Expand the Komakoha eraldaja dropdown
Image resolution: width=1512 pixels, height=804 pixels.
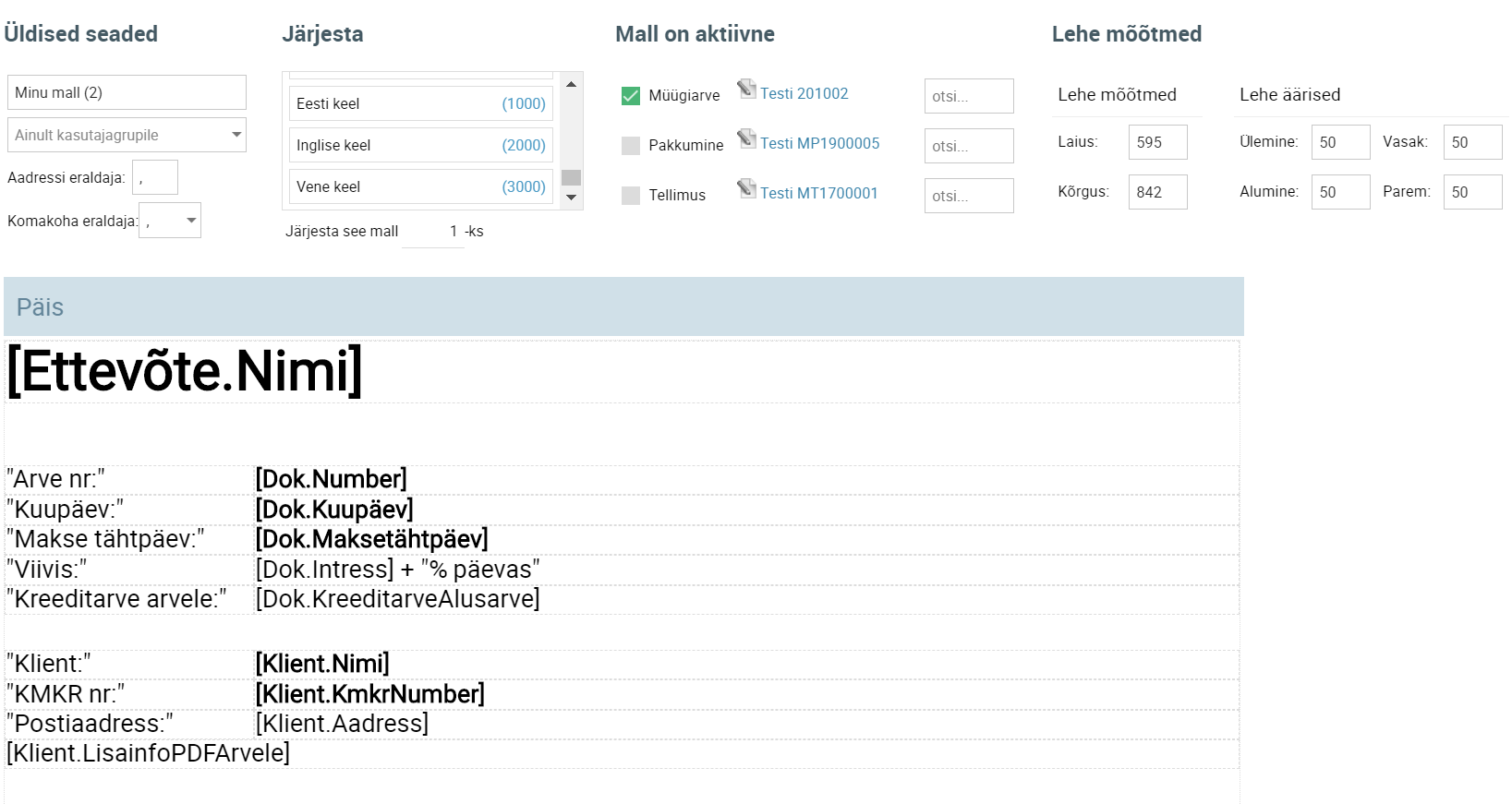click(170, 221)
